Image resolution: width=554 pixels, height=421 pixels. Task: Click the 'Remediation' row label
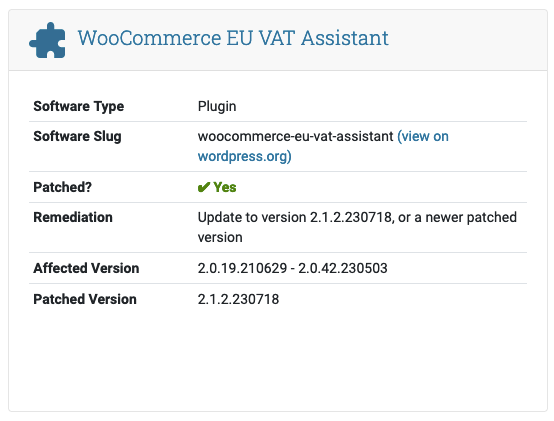(x=73, y=217)
